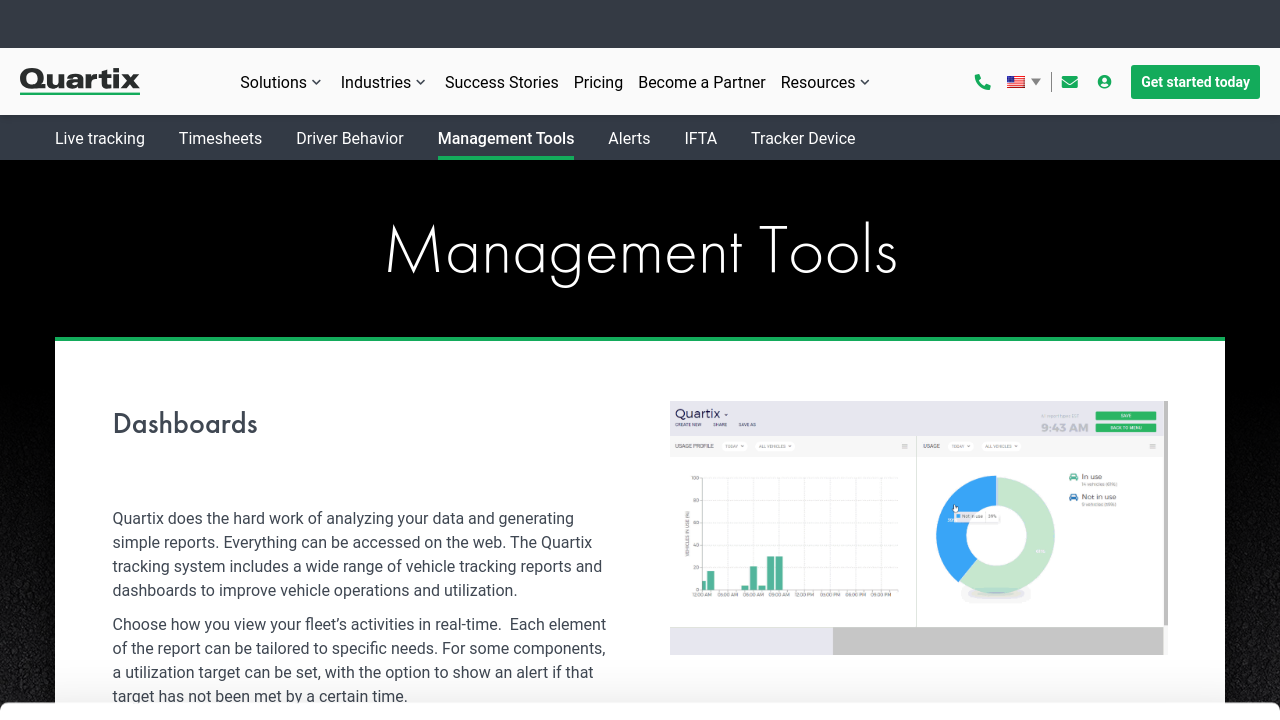
Task: Select the Alerts tab
Action: (629, 138)
